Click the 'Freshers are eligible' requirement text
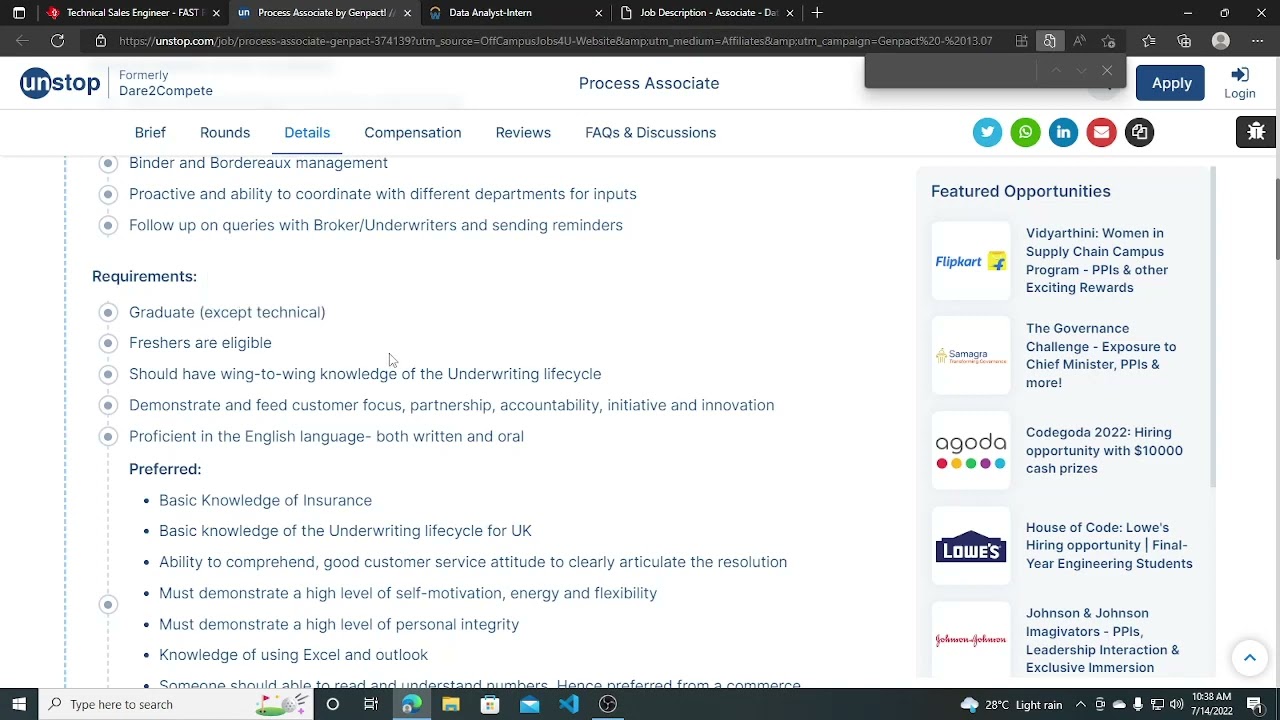This screenshot has width=1280, height=720. point(200,343)
